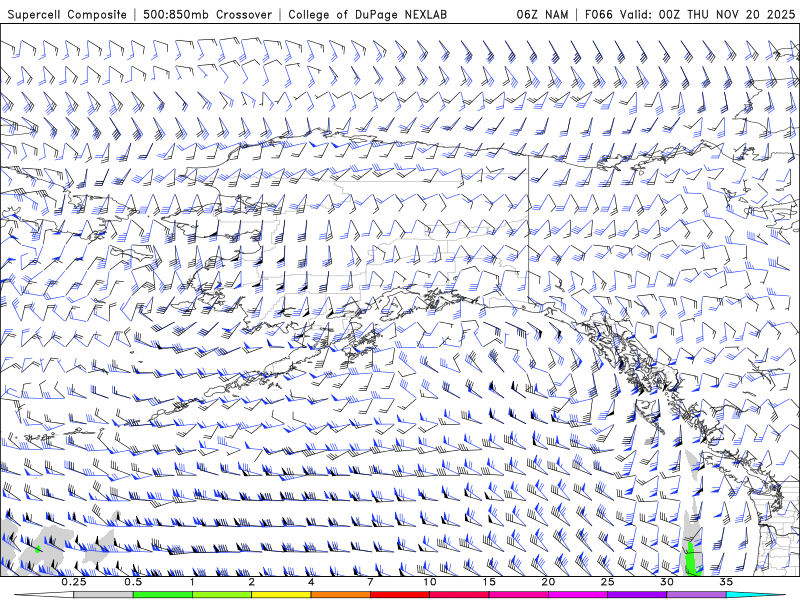Select the crimson 10–15 color bar segment
Viewport: 800px width, 600px height.
[x=459, y=595]
